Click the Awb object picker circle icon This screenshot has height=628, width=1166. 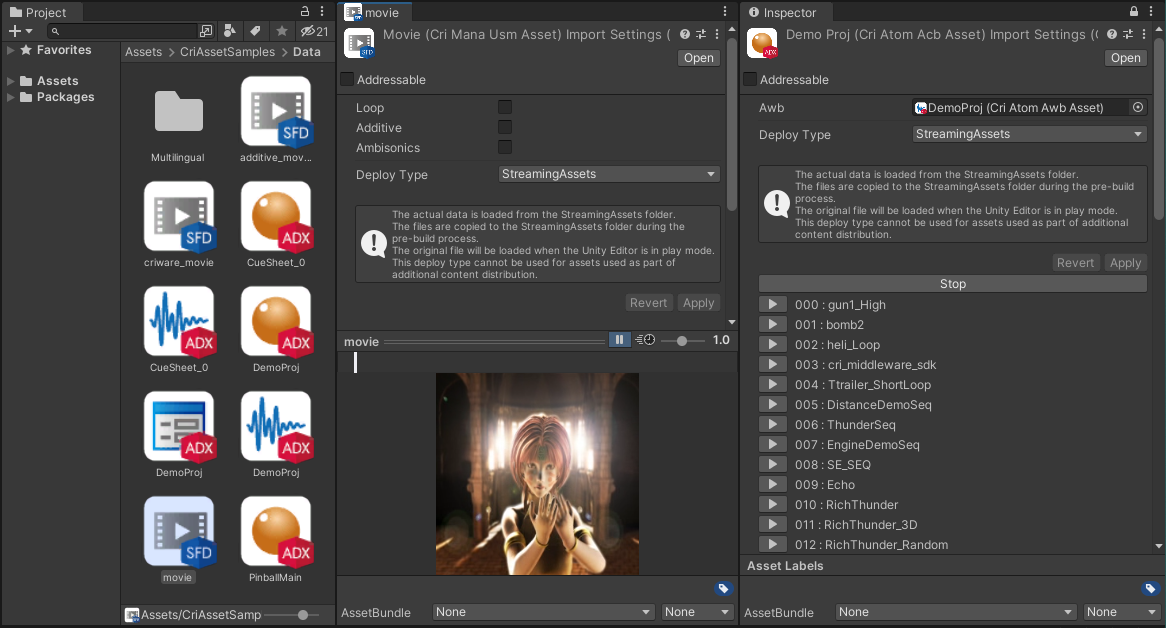tap(1138, 107)
